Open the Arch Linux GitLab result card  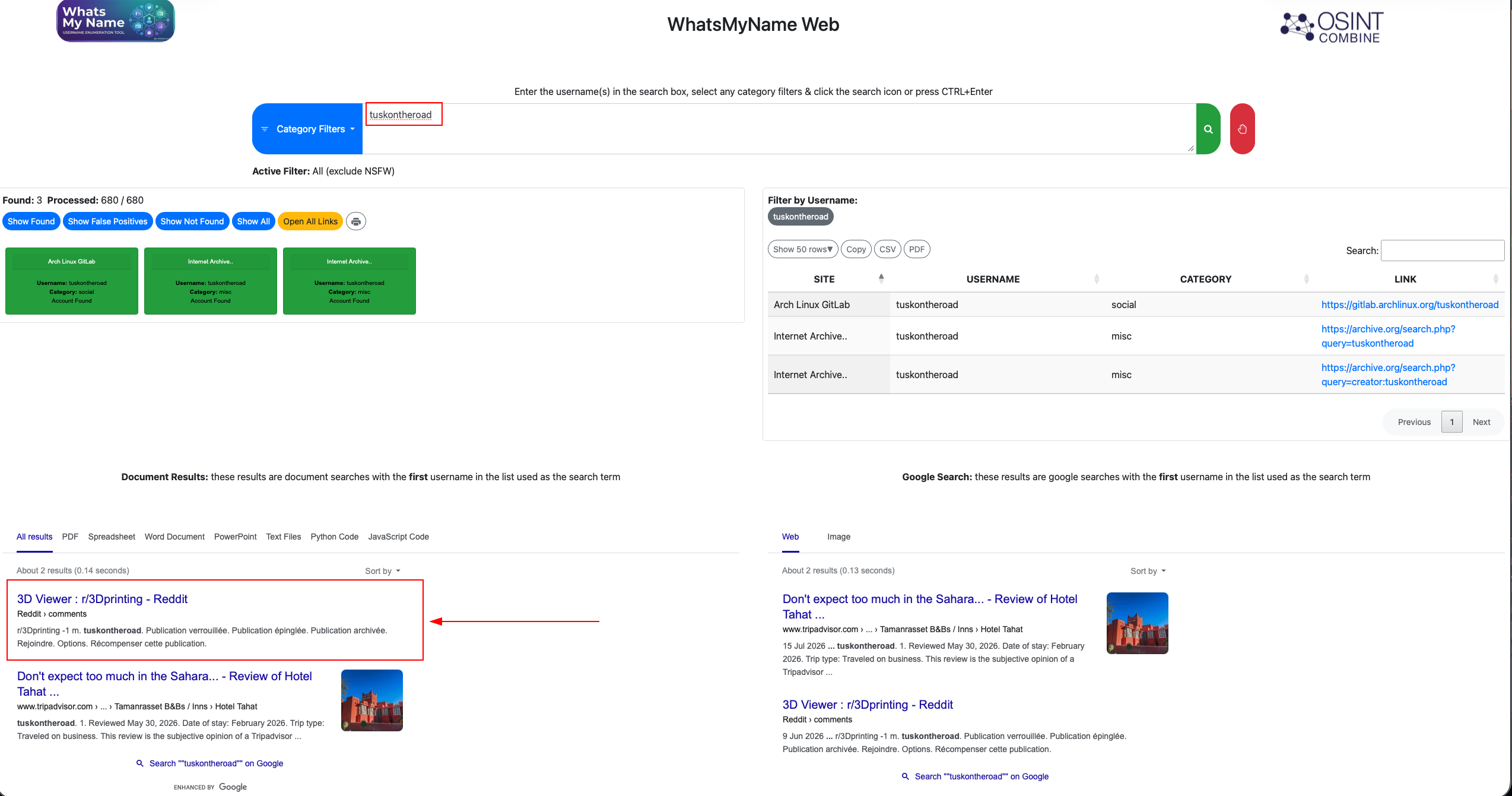72,281
